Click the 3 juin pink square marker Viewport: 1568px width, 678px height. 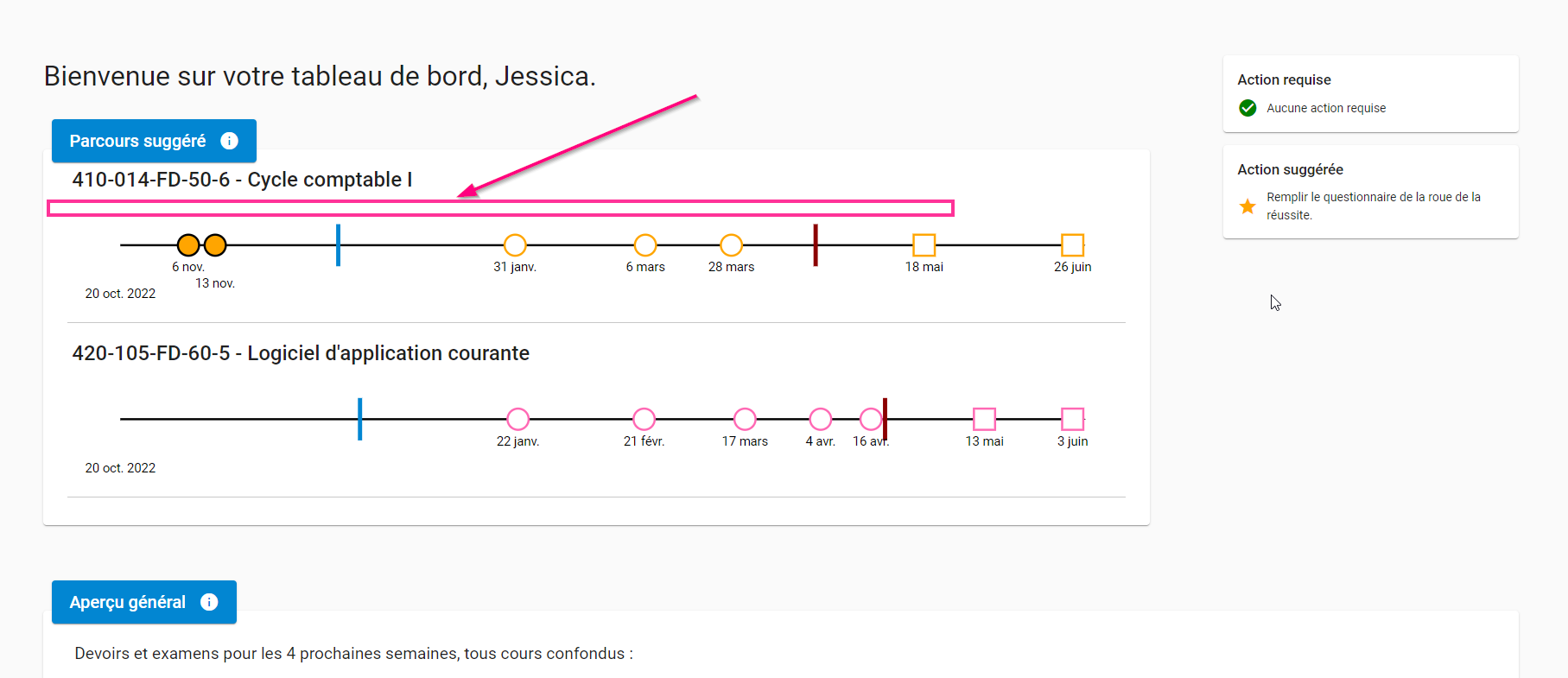pos(1072,419)
